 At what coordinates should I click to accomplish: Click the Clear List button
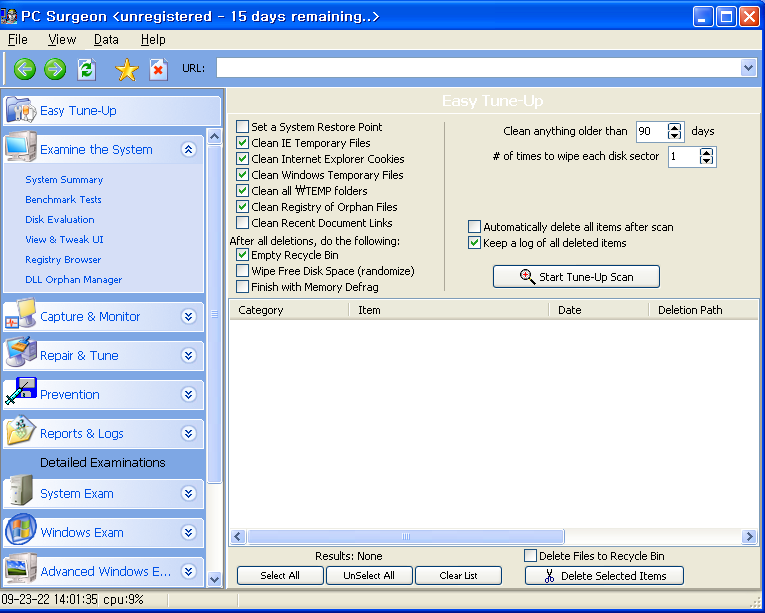(458, 575)
